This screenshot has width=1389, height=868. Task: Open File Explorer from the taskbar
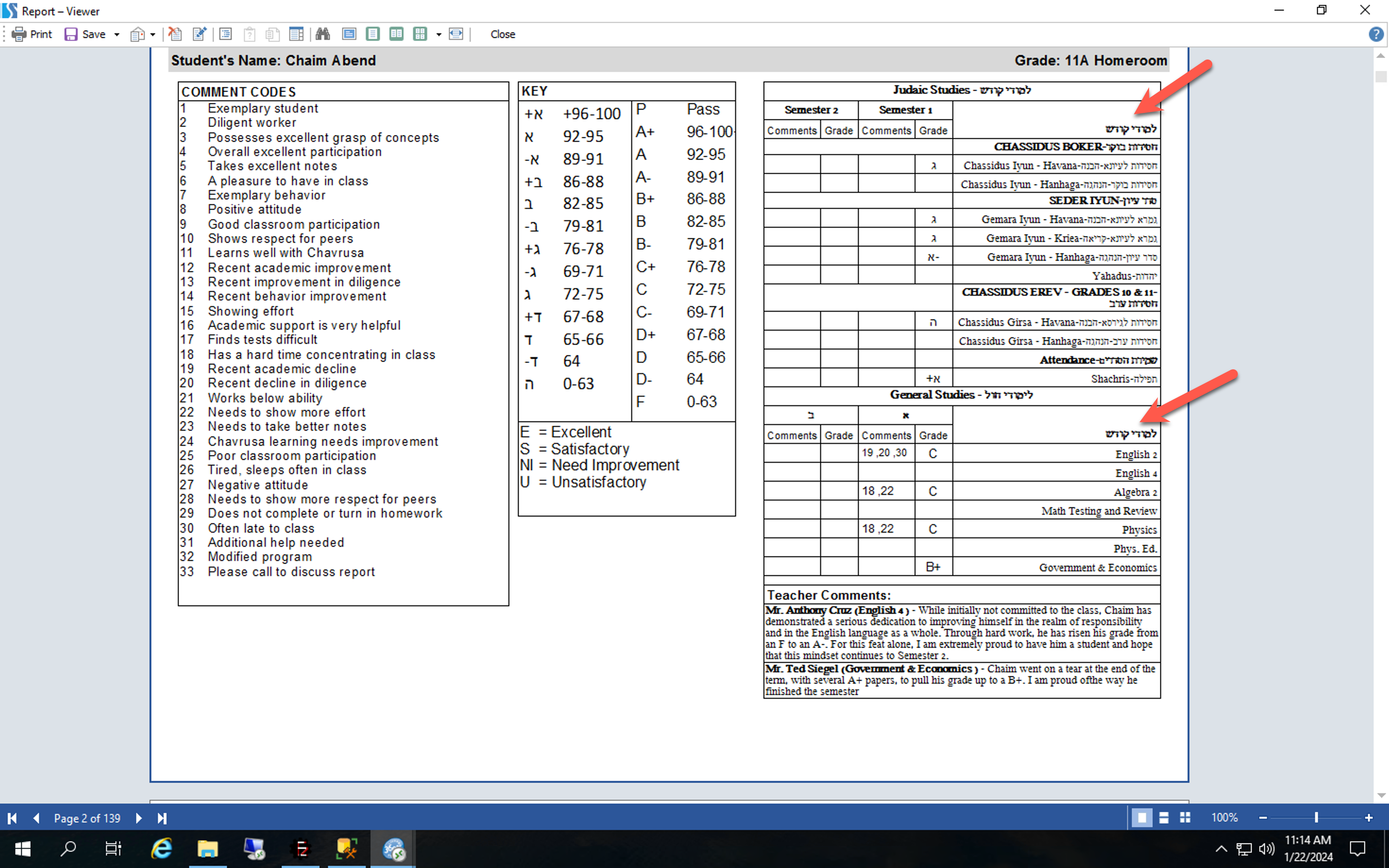(x=207, y=849)
